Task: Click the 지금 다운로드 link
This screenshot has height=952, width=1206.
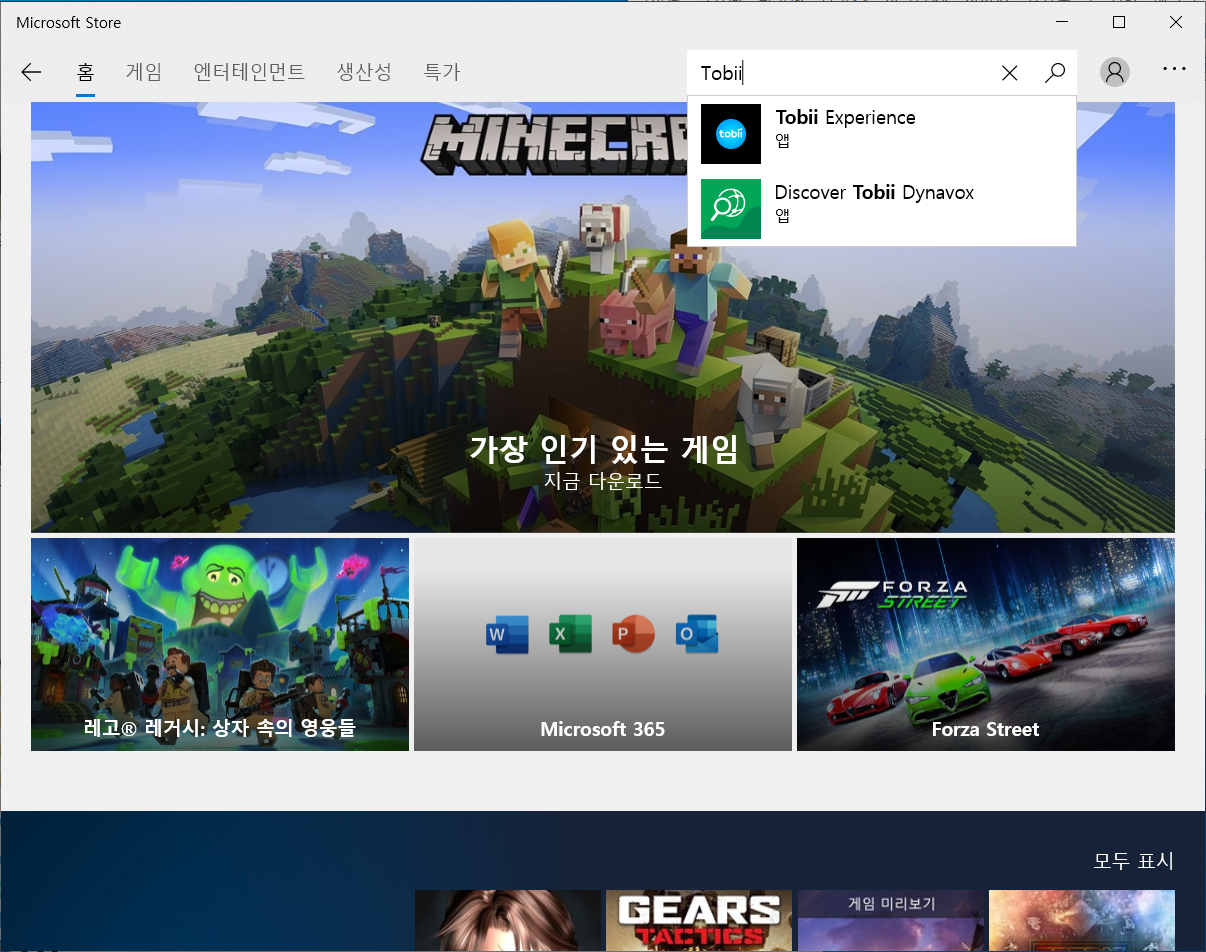Action: 603,480
